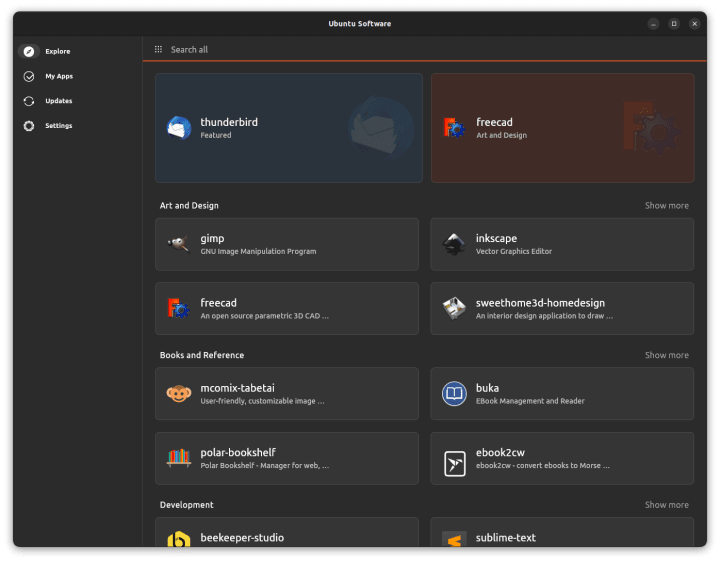Show more Art and Design apps
The height and width of the screenshot is (561, 720).
coord(667,206)
